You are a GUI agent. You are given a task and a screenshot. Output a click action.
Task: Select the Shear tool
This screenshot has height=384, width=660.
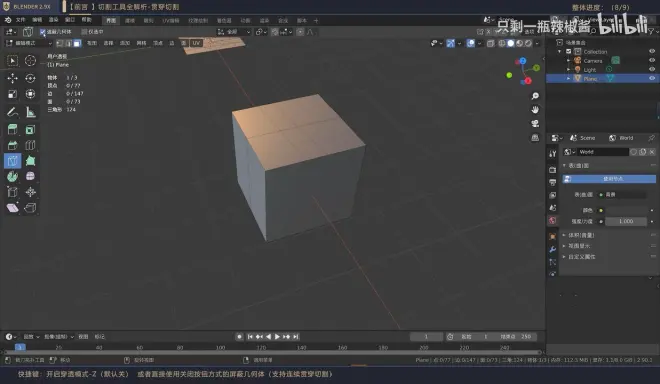point(12,208)
